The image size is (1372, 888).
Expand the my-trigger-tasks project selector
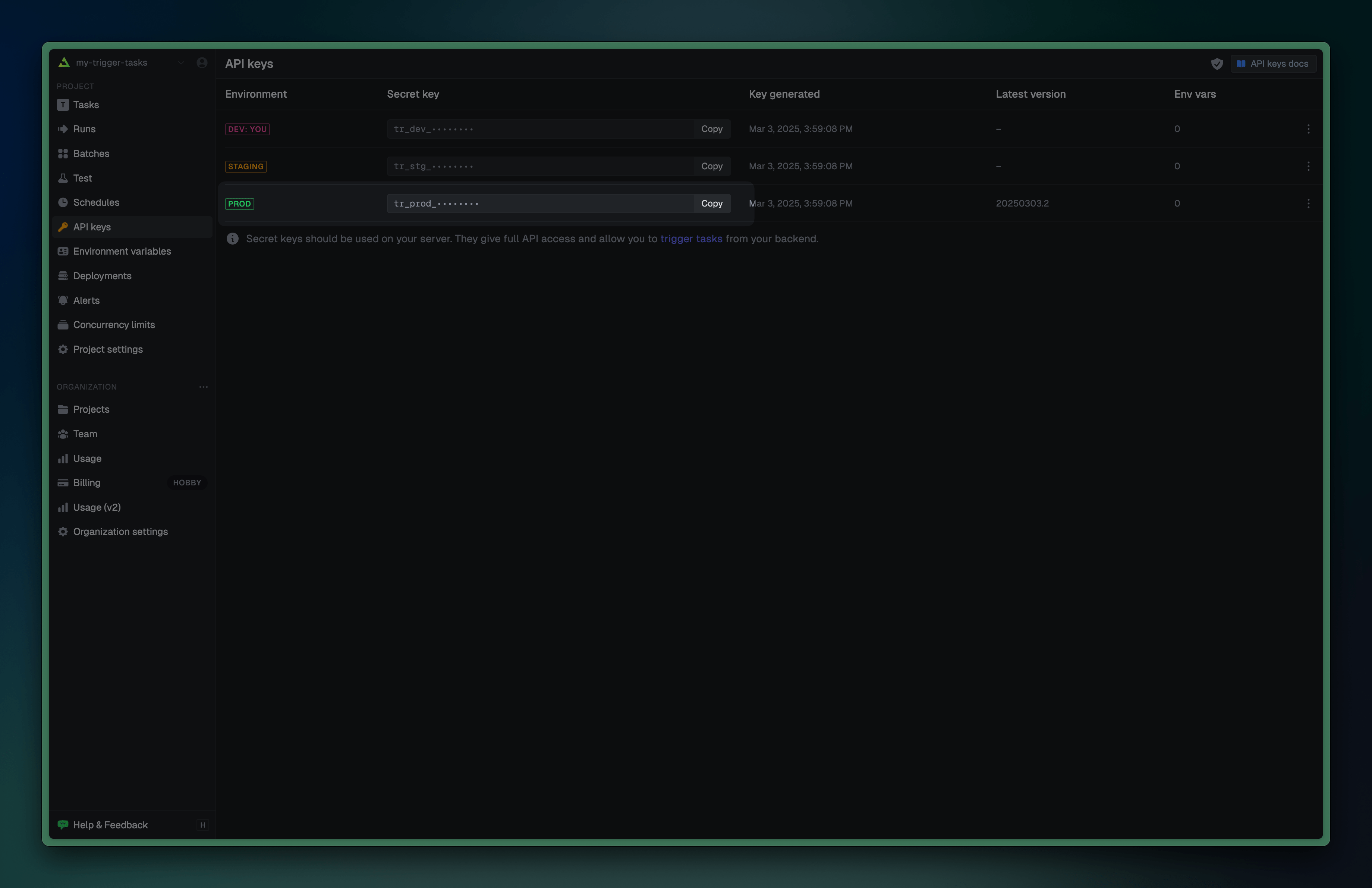pyautogui.click(x=182, y=62)
